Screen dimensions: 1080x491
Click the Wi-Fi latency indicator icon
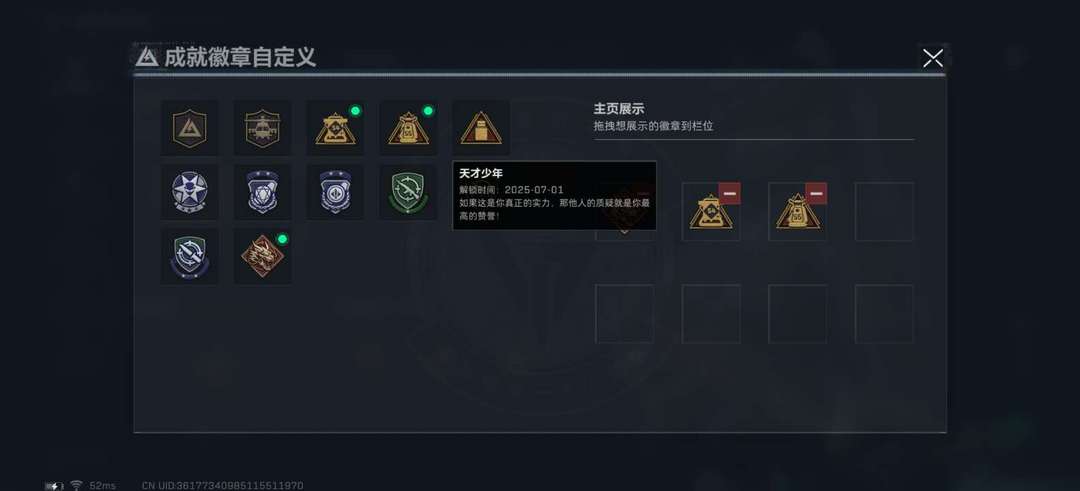point(76,485)
